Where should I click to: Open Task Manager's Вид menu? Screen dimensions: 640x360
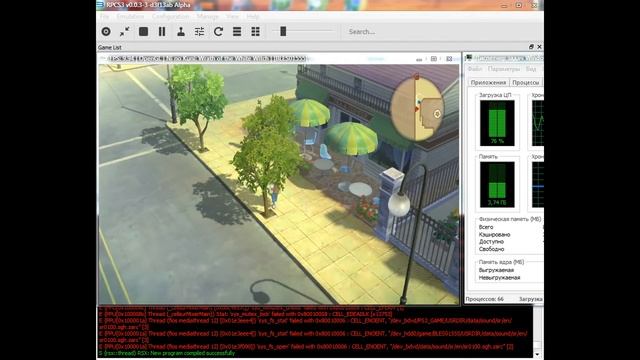531,69
